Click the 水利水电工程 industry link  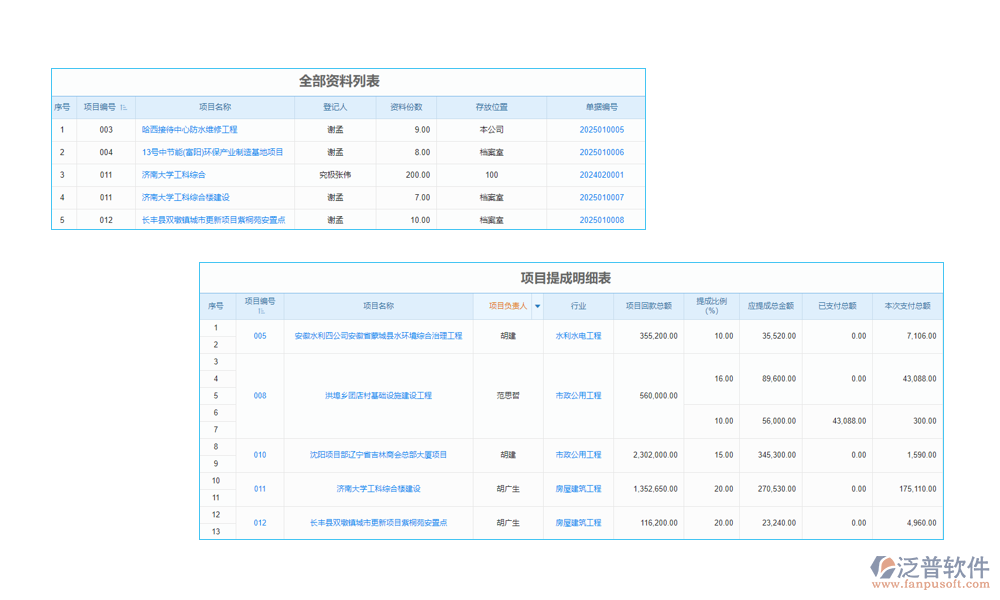[579, 336]
